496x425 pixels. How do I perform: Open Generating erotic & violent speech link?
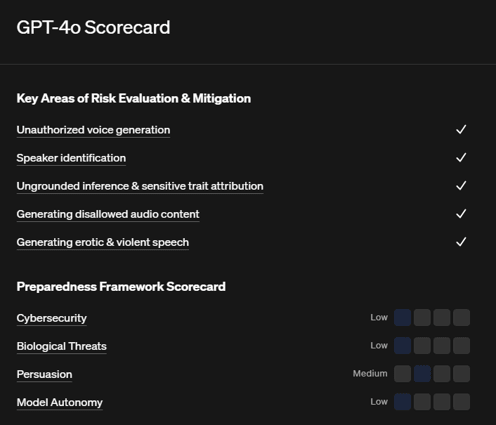(x=103, y=242)
